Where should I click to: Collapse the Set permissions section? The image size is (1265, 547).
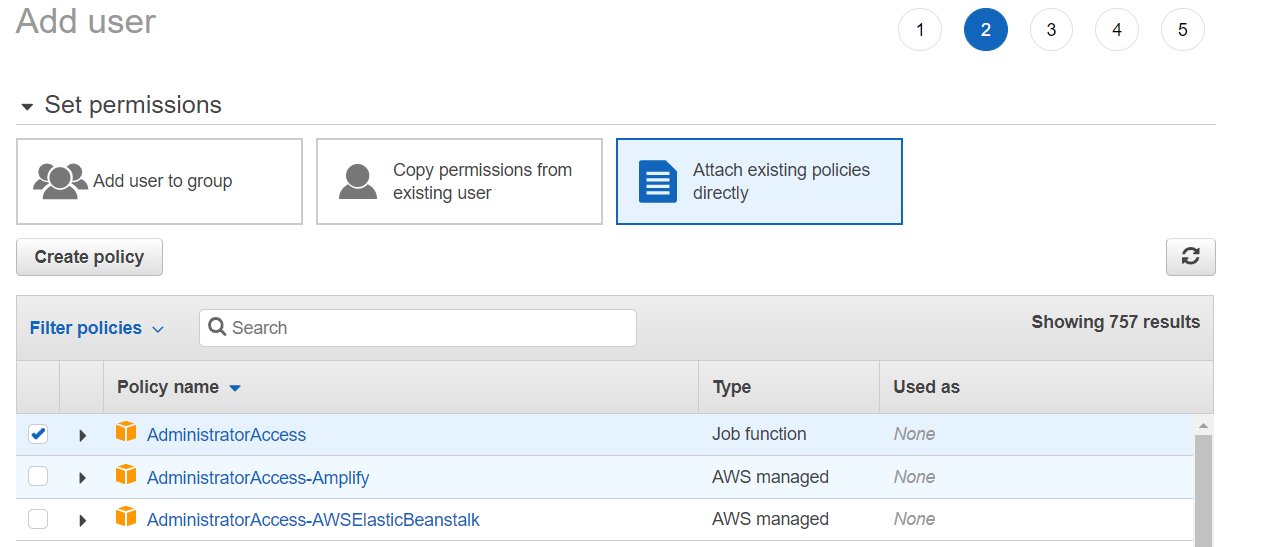[x=27, y=106]
